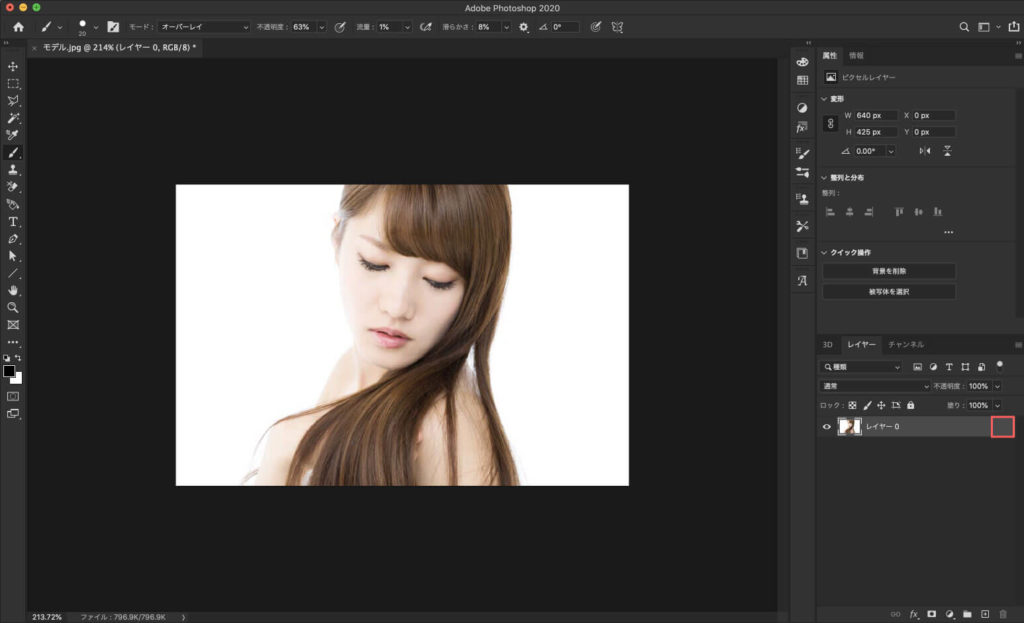Image resolution: width=1024 pixels, height=623 pixels.
Task: Click the white background color swatch
Action: (x=19, y=379)
